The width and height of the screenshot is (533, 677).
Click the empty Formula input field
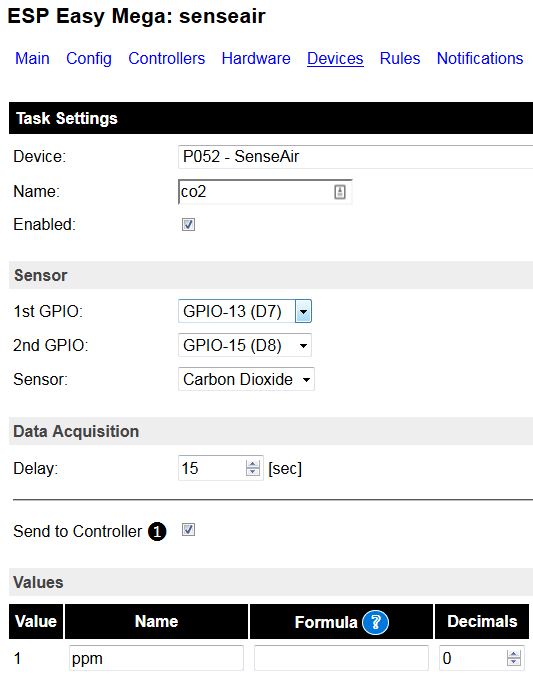[x=341, y=658]
